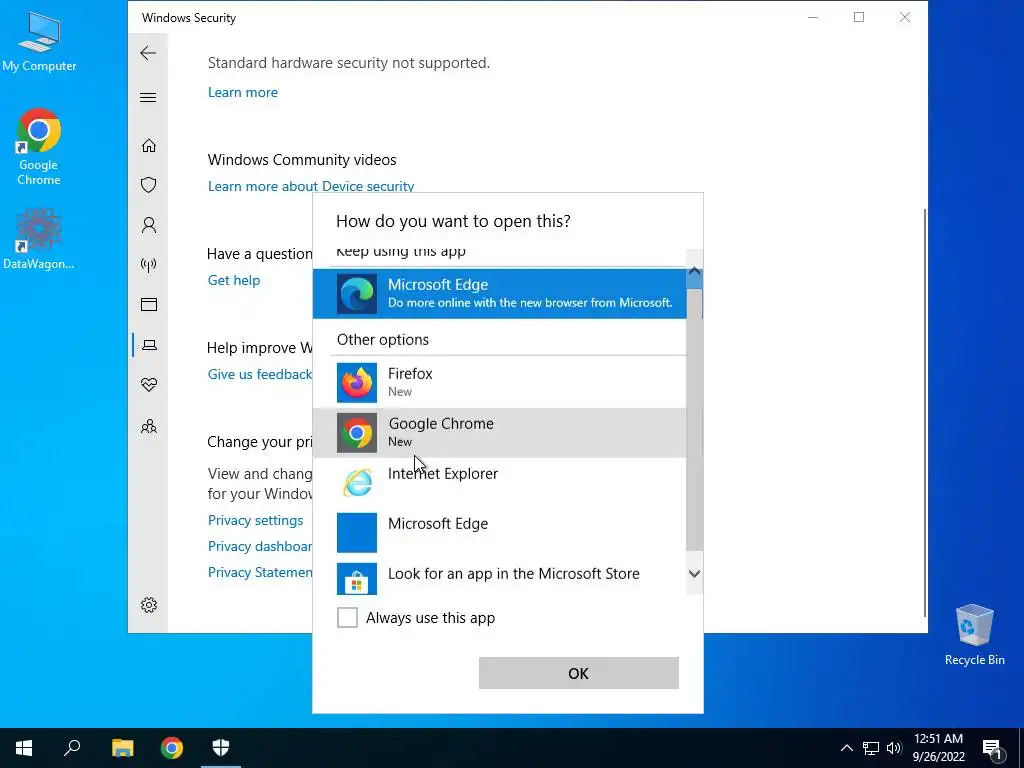
Task: Open the Windows Start menu
Action: coord(24,748)
